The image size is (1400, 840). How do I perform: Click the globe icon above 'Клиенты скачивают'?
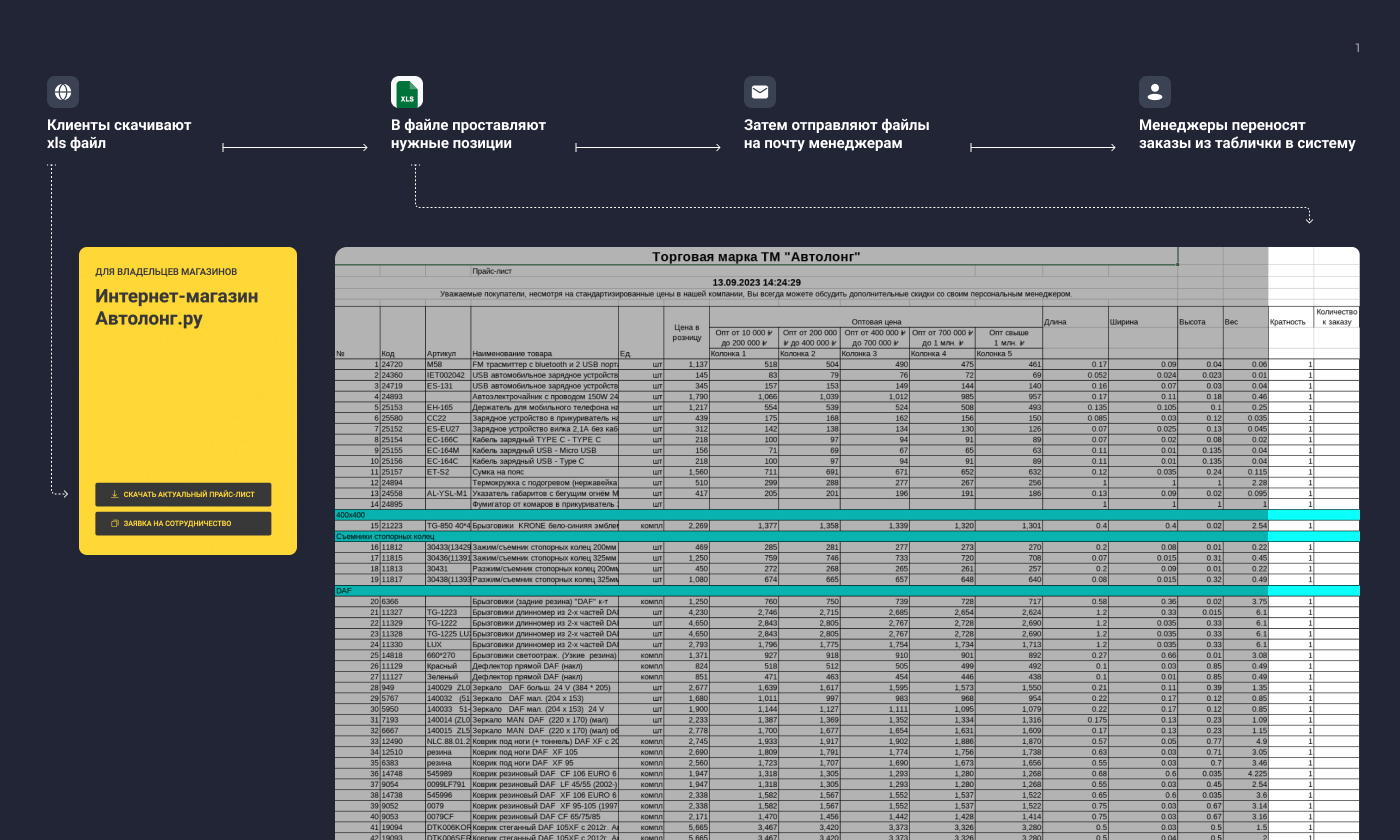coord(63,92)
